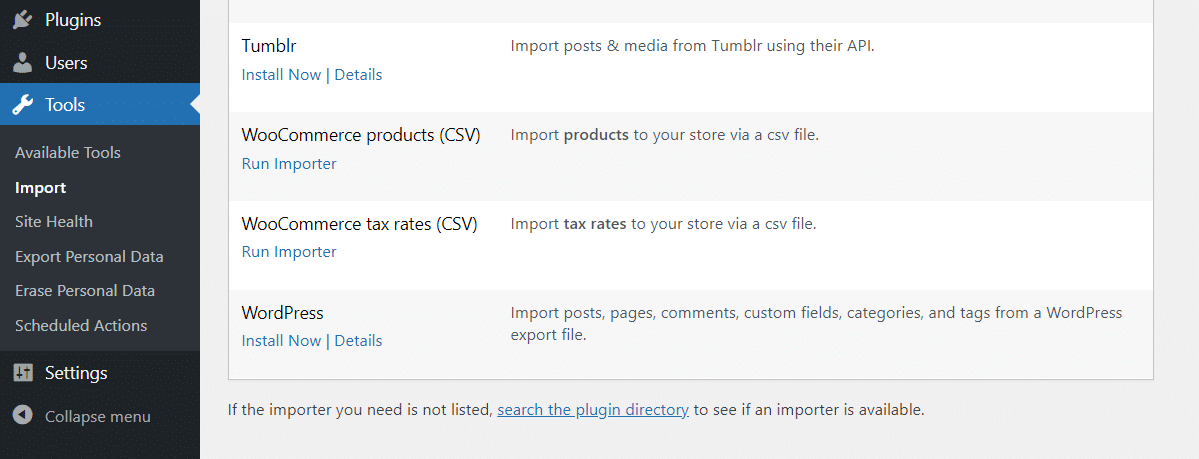
Task: Click the Settings sliders icon
Action: pyautogui.click(x=23, y=373)
